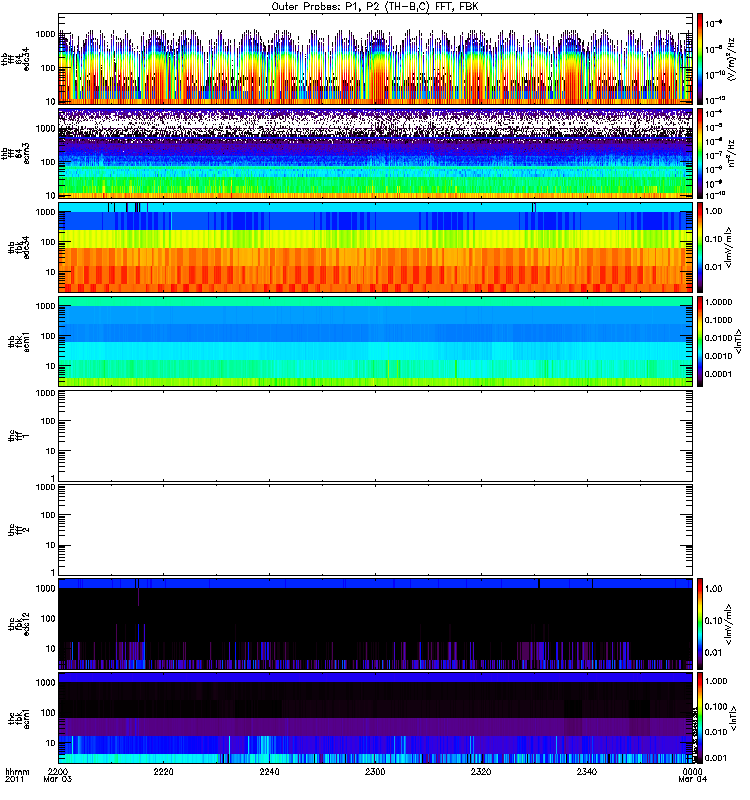
Task: Click the "edc12" y-axis label of thc fbk panel
Action: 27,623
